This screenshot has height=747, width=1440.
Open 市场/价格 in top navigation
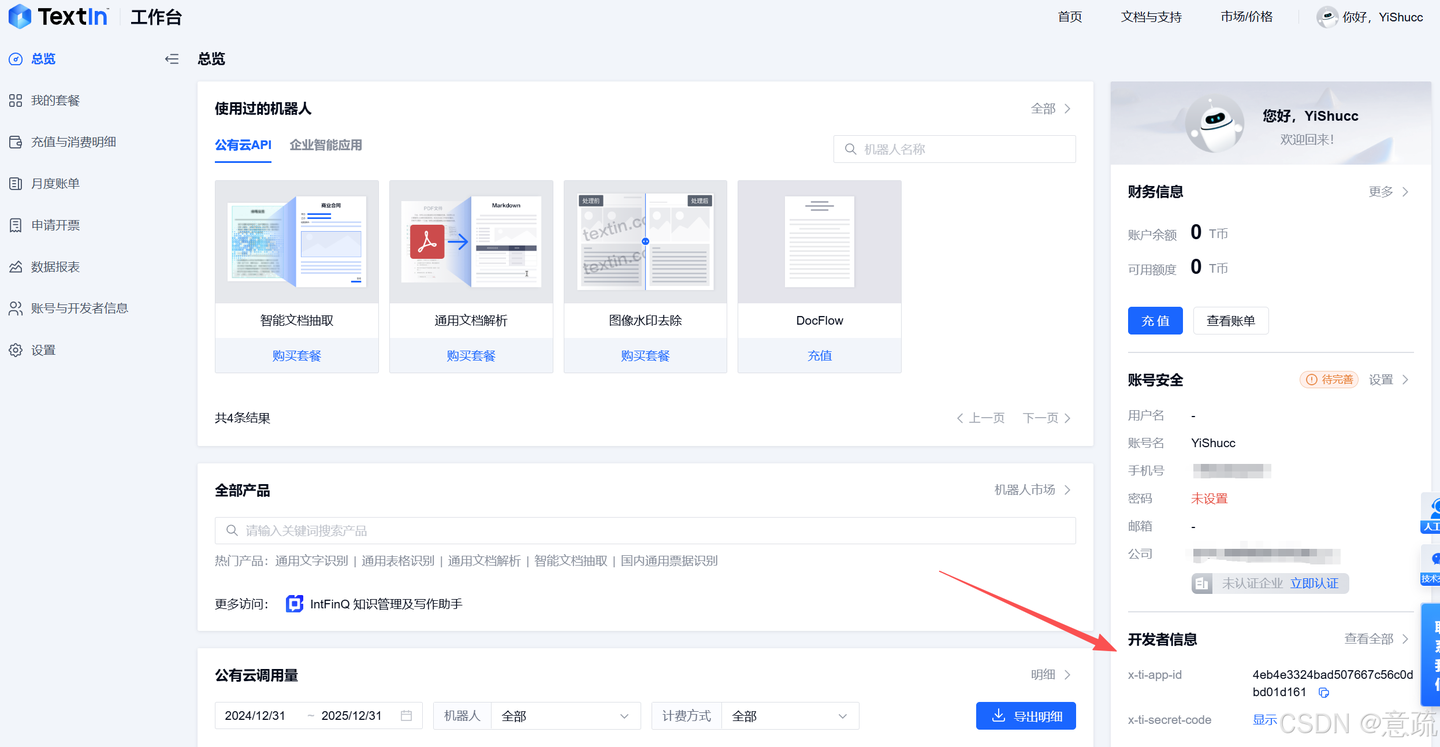pos(1247,17)
